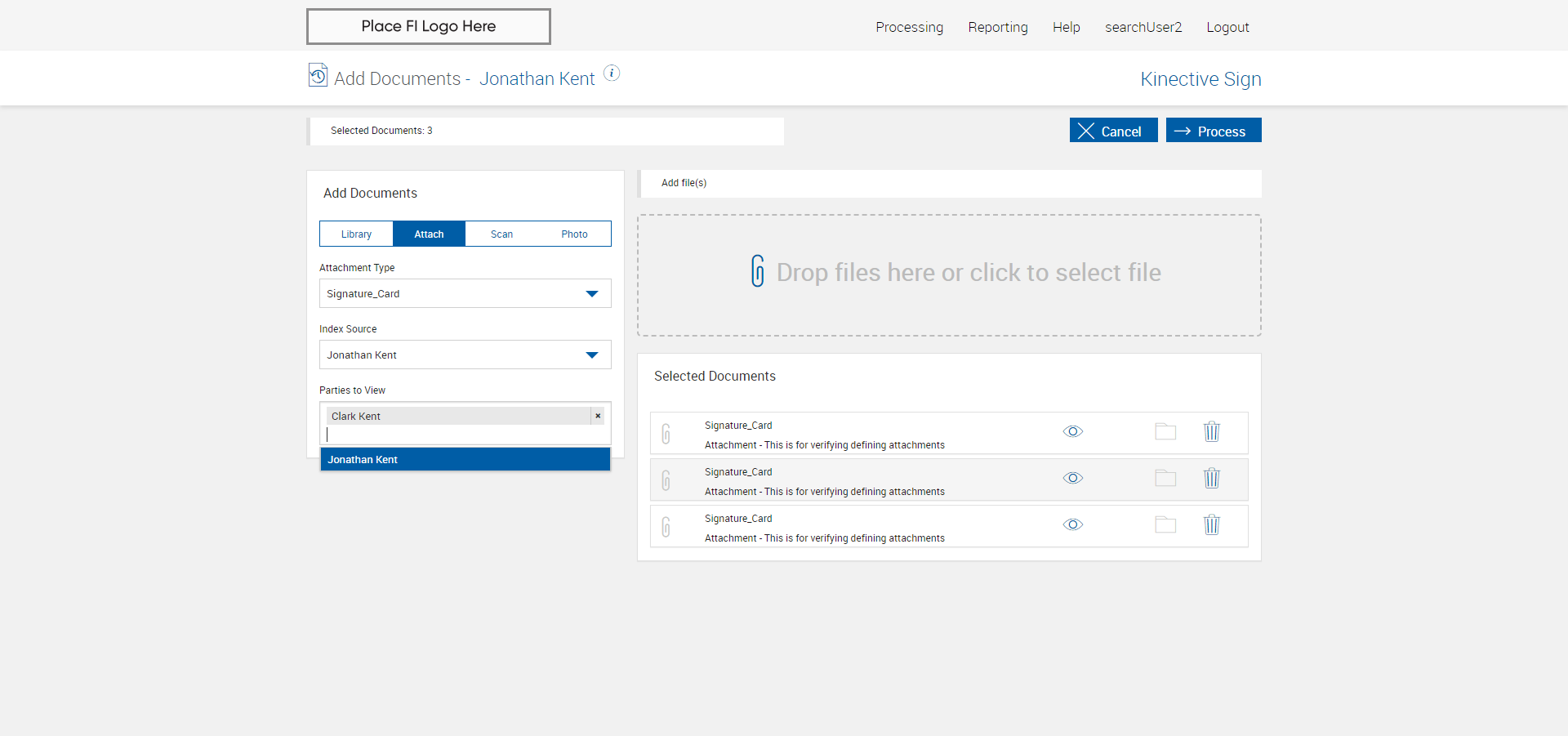Remove Clark Kent from Parties to View
Image resolution: width=1568 pixels, height=736 pixels.
click(x=598, y=416)
